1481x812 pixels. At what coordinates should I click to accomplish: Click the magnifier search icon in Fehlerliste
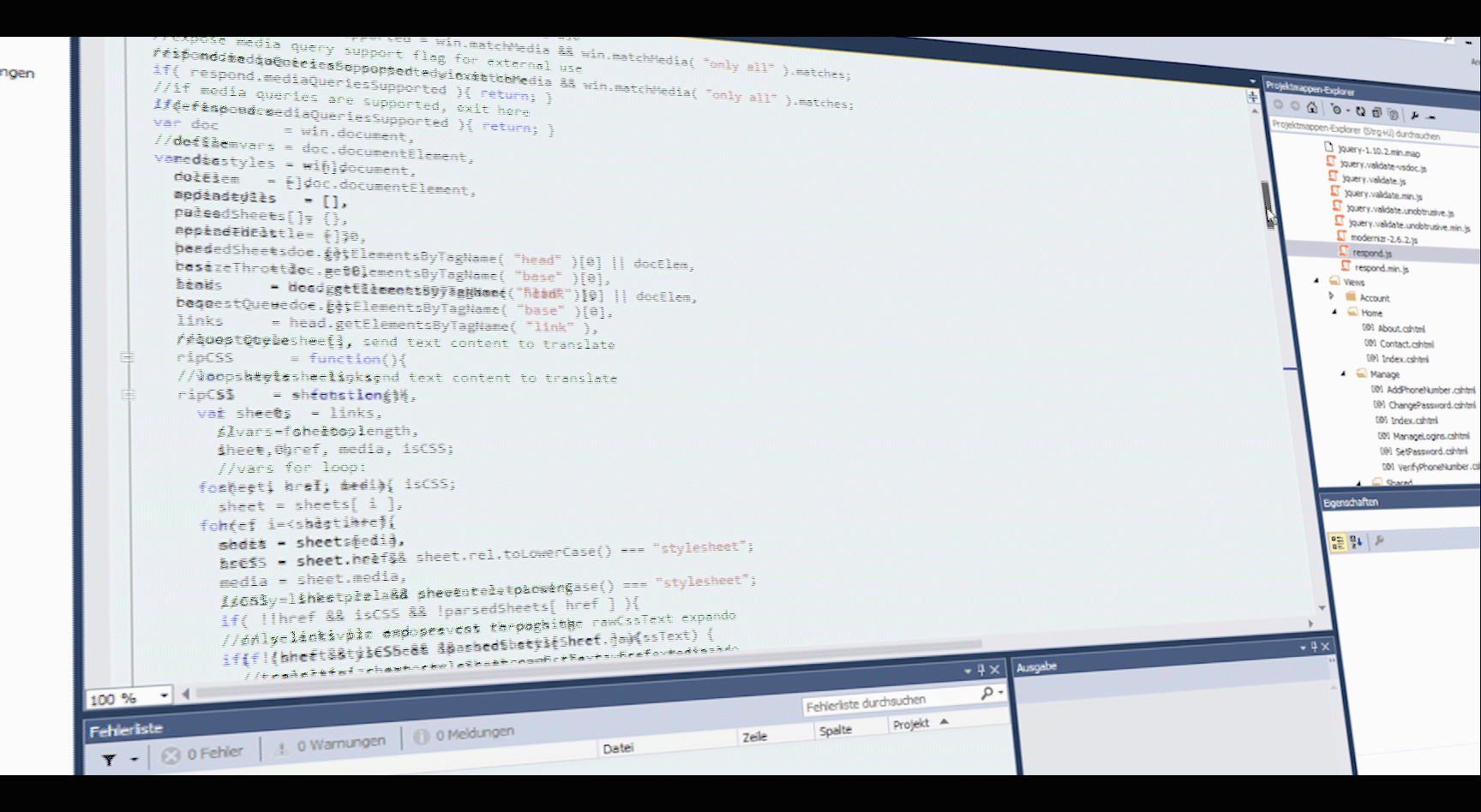pyautogui.click(x=987, y=692)
